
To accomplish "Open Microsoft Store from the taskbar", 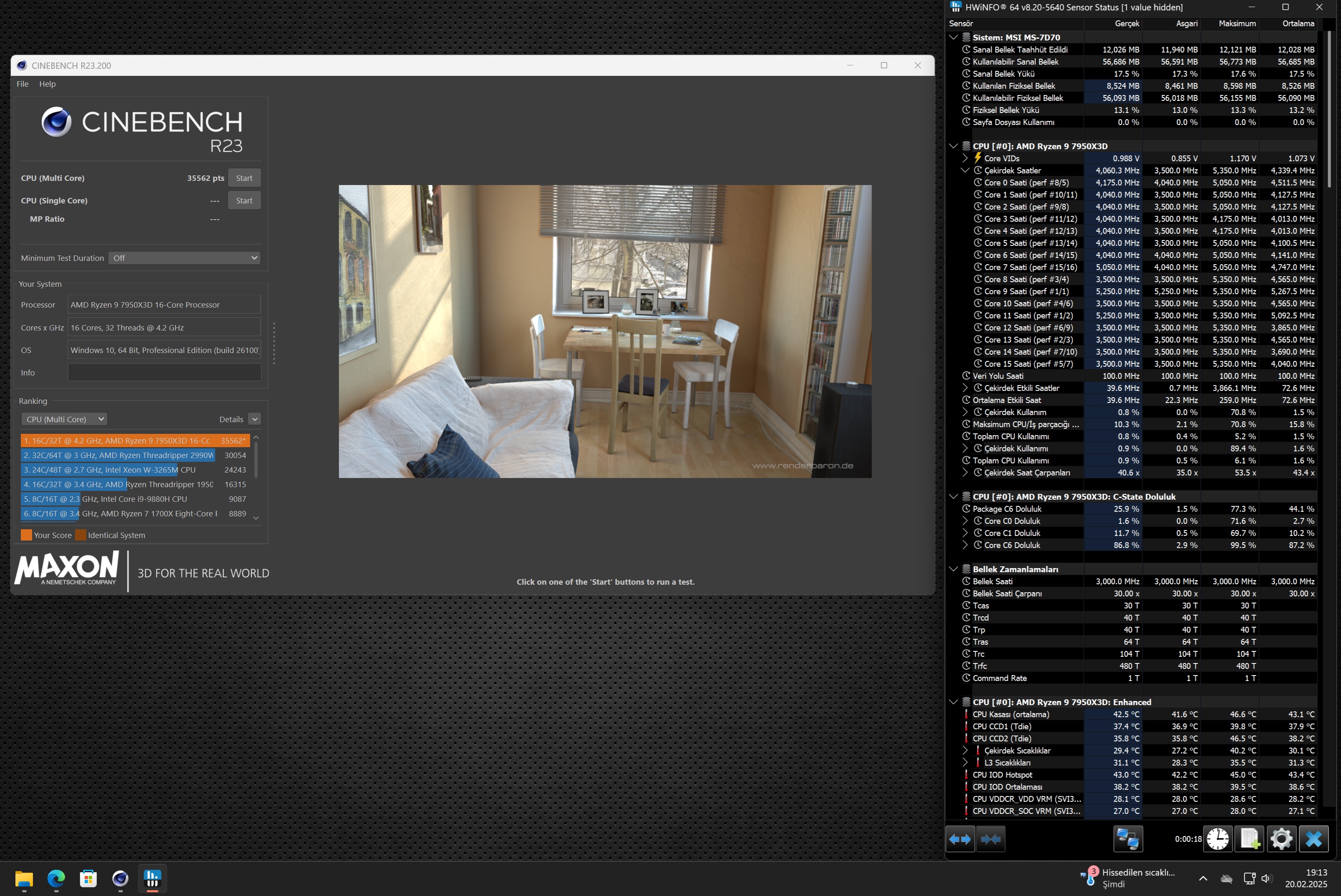I will pyautogui.click(x=88, y=878).
